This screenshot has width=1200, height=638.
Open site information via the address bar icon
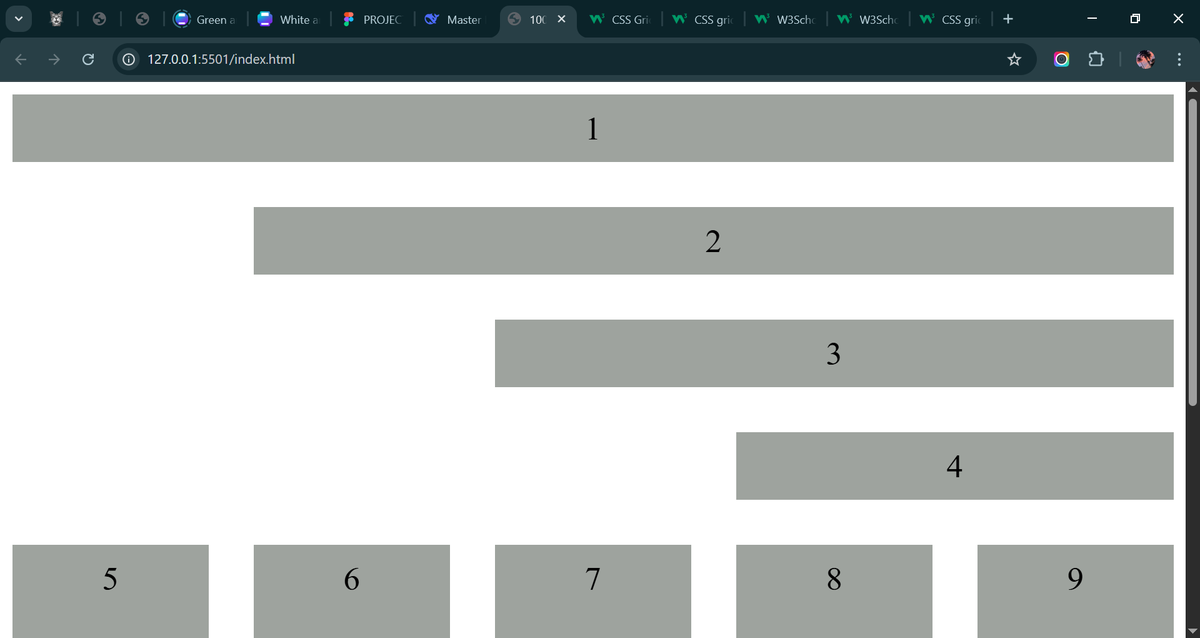(x=128, y=59)
